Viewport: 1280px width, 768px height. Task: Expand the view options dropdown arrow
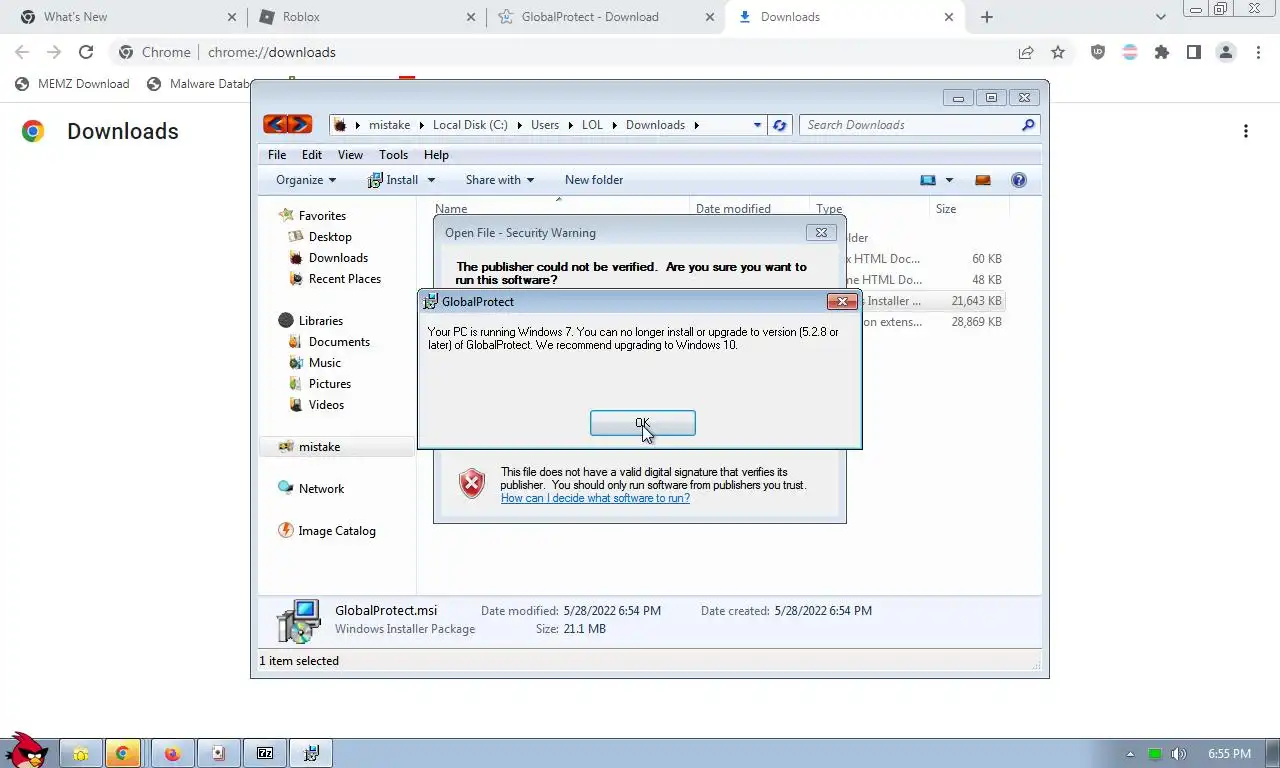pyautogui.click(x=949, y=180)
